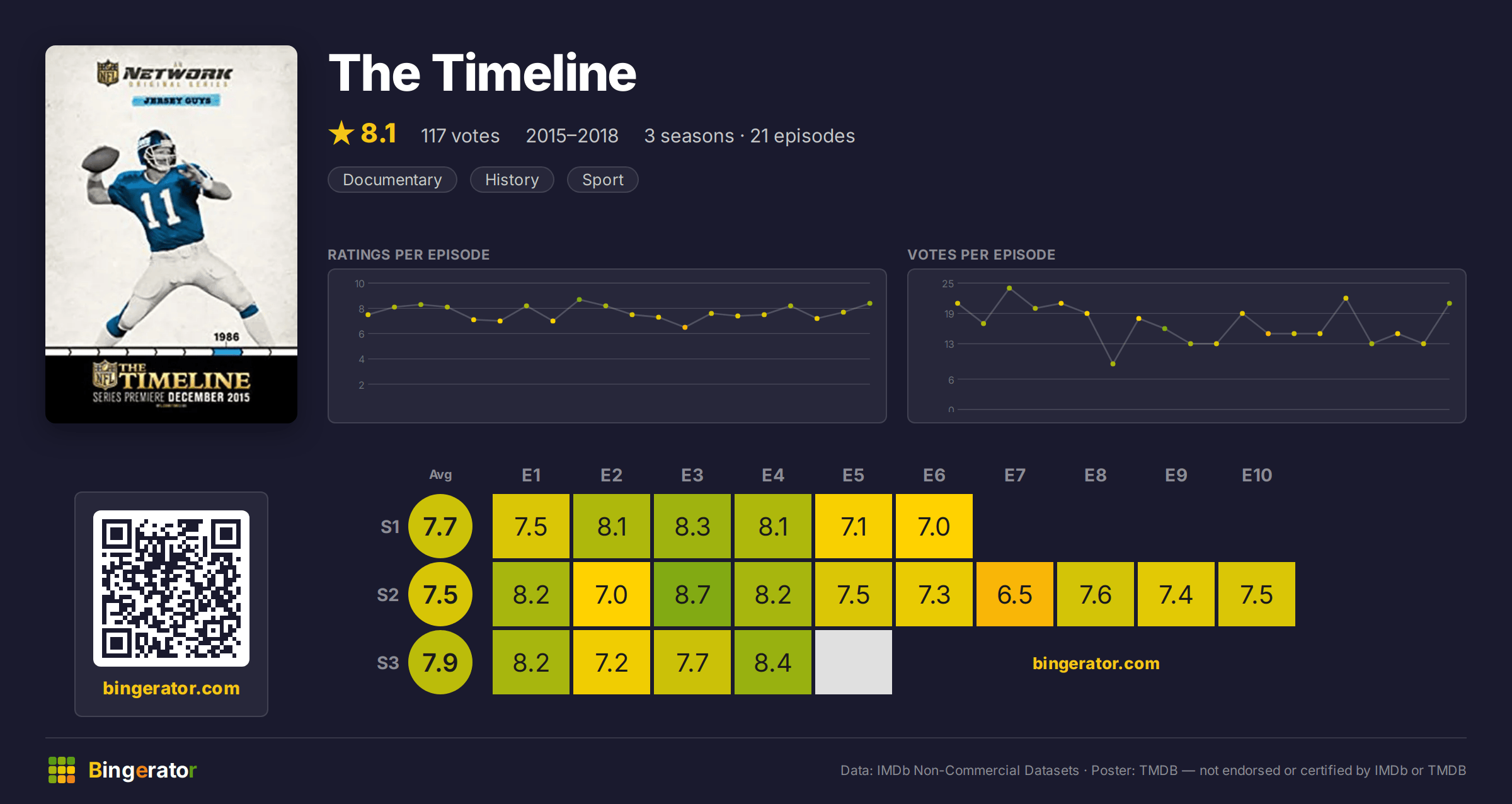Open bingerator.com link beside season 3 row
Image resolution: width=1512 pixels, height=804 pixels.
coord(1096,663)
